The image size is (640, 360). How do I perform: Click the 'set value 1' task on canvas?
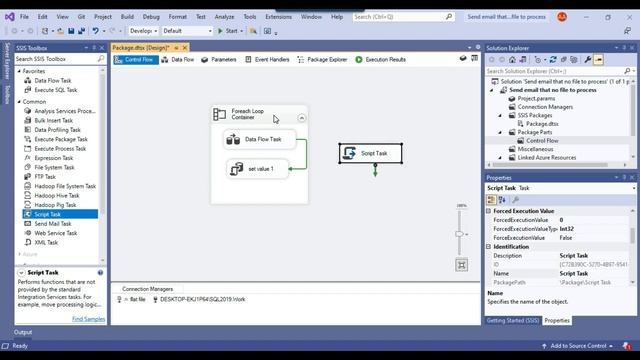[x=257, y=169]
